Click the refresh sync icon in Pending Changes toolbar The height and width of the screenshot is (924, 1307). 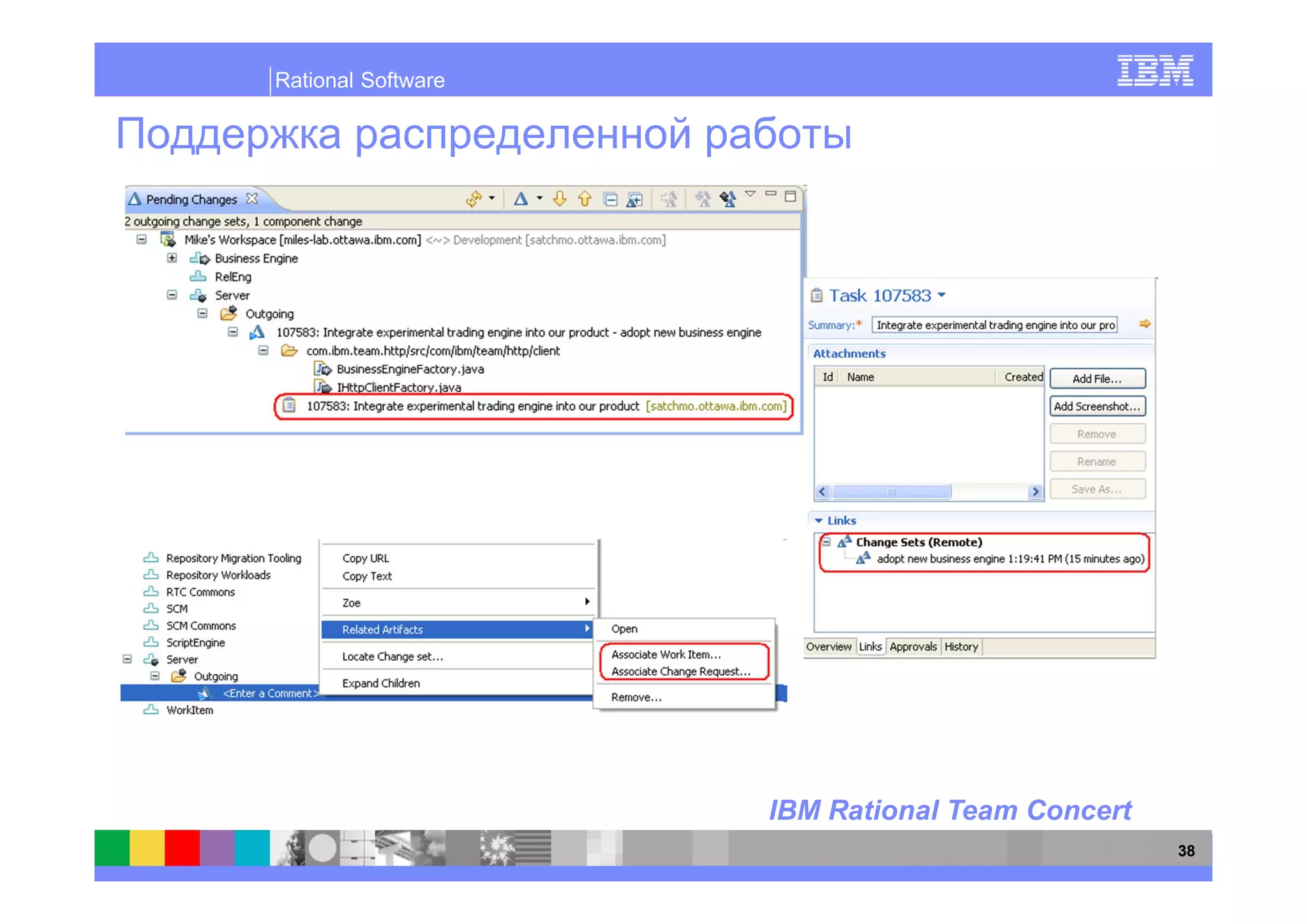(x=474, y=199)
